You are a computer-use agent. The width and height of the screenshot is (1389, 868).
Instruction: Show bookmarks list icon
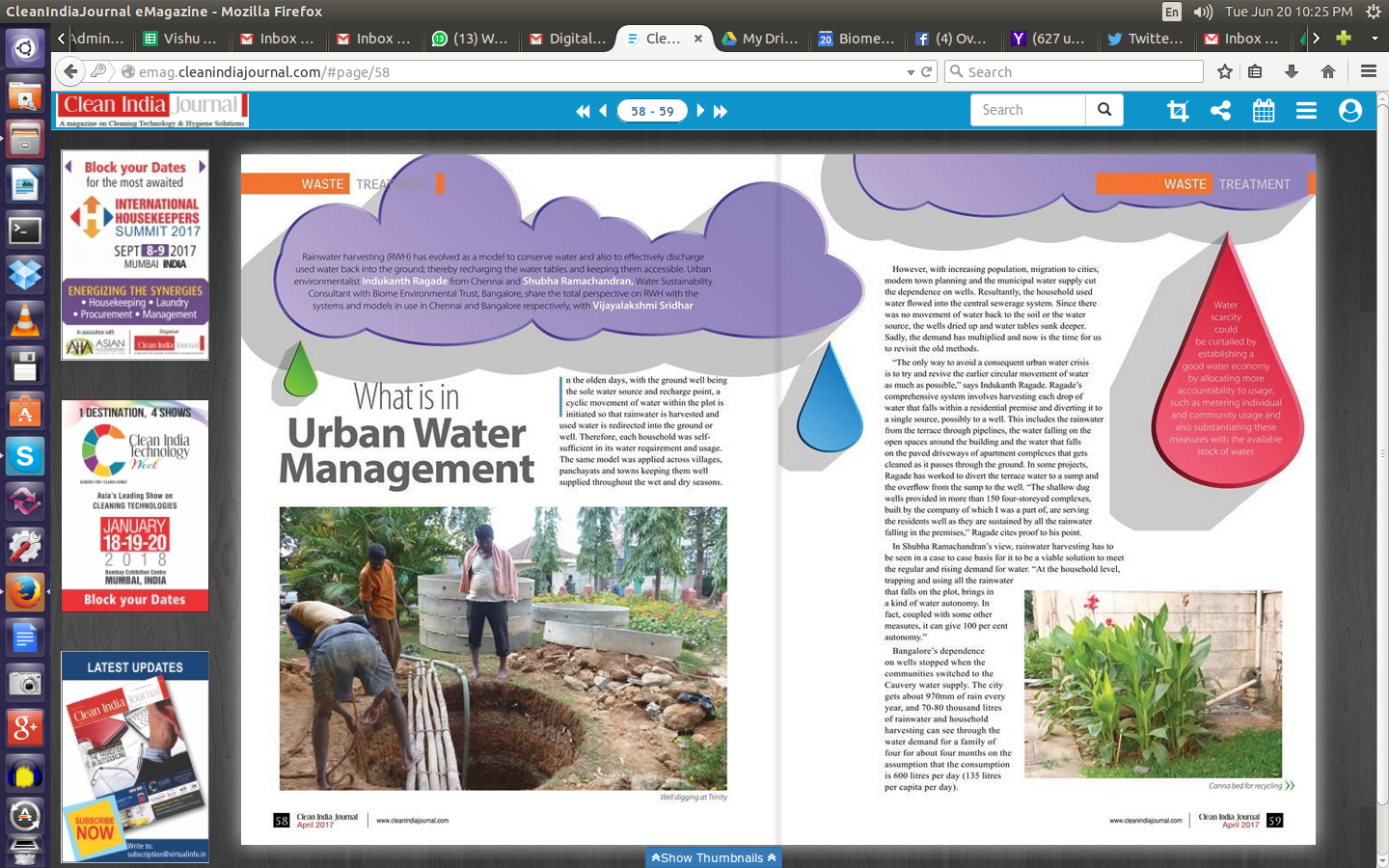(x=1255, y=72)
